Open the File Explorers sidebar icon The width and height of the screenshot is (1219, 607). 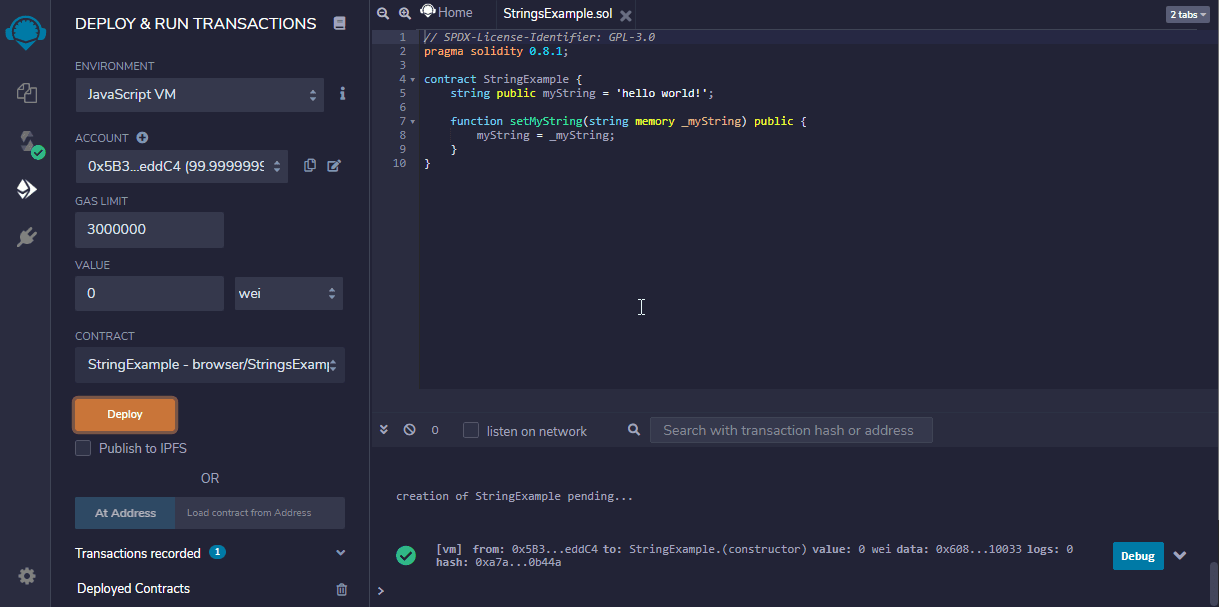tap(27, 93)
